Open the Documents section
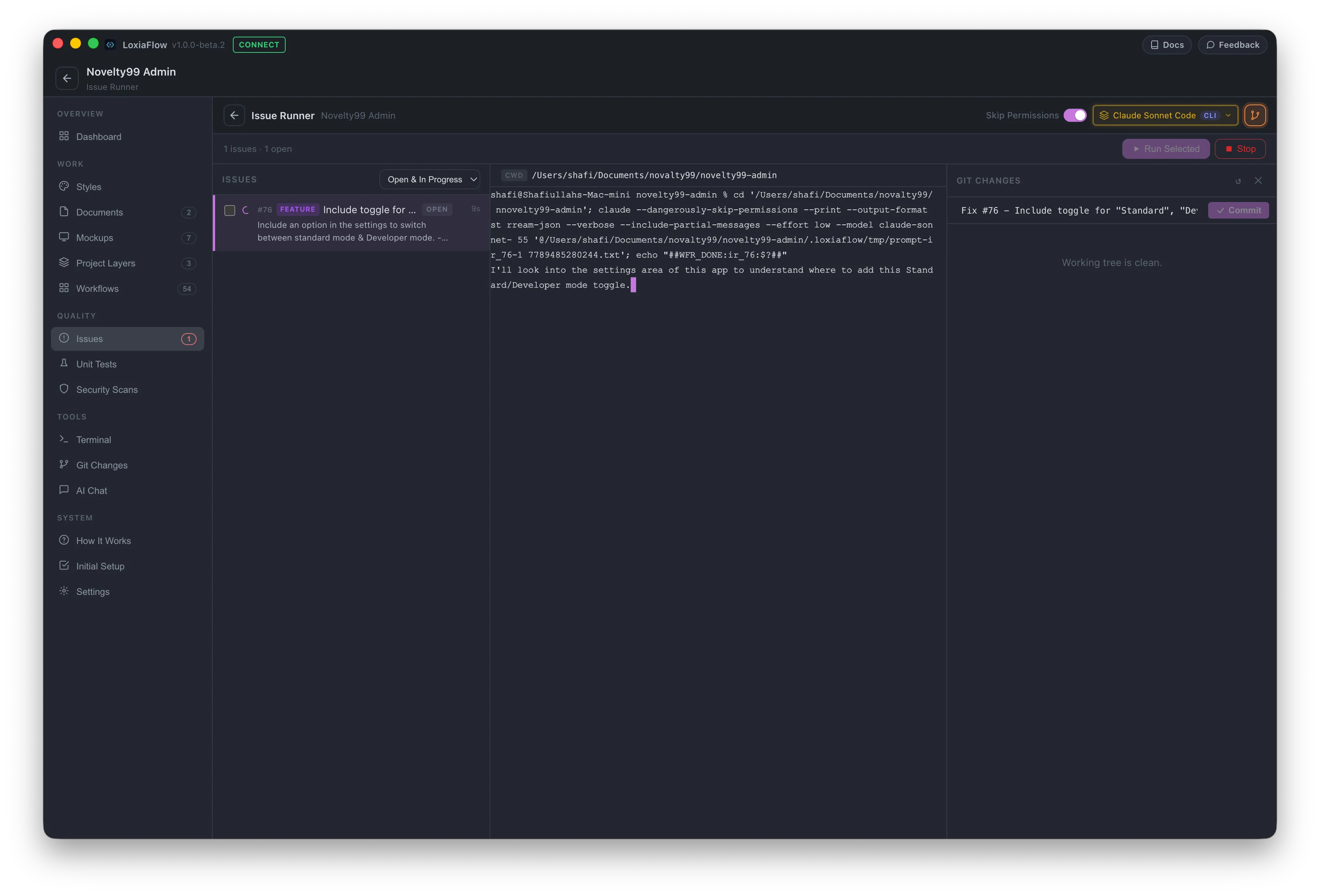Image resolution: width=1320 pixels, height=896 pixels. pos(127,212)
